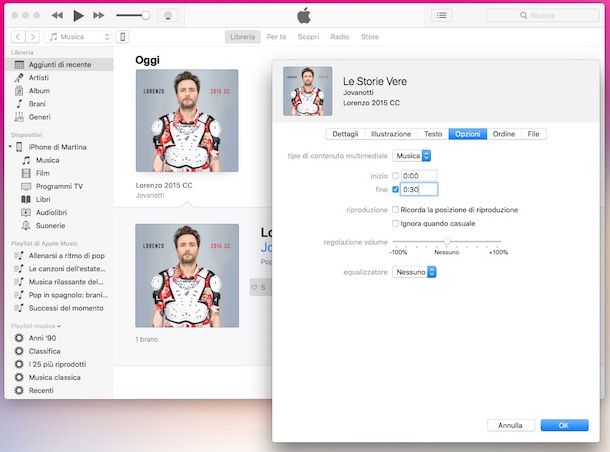Screen dimensions: 610x452
Task: Go to the Per te section
Action: pyautogui.click(x=276, y=37)
